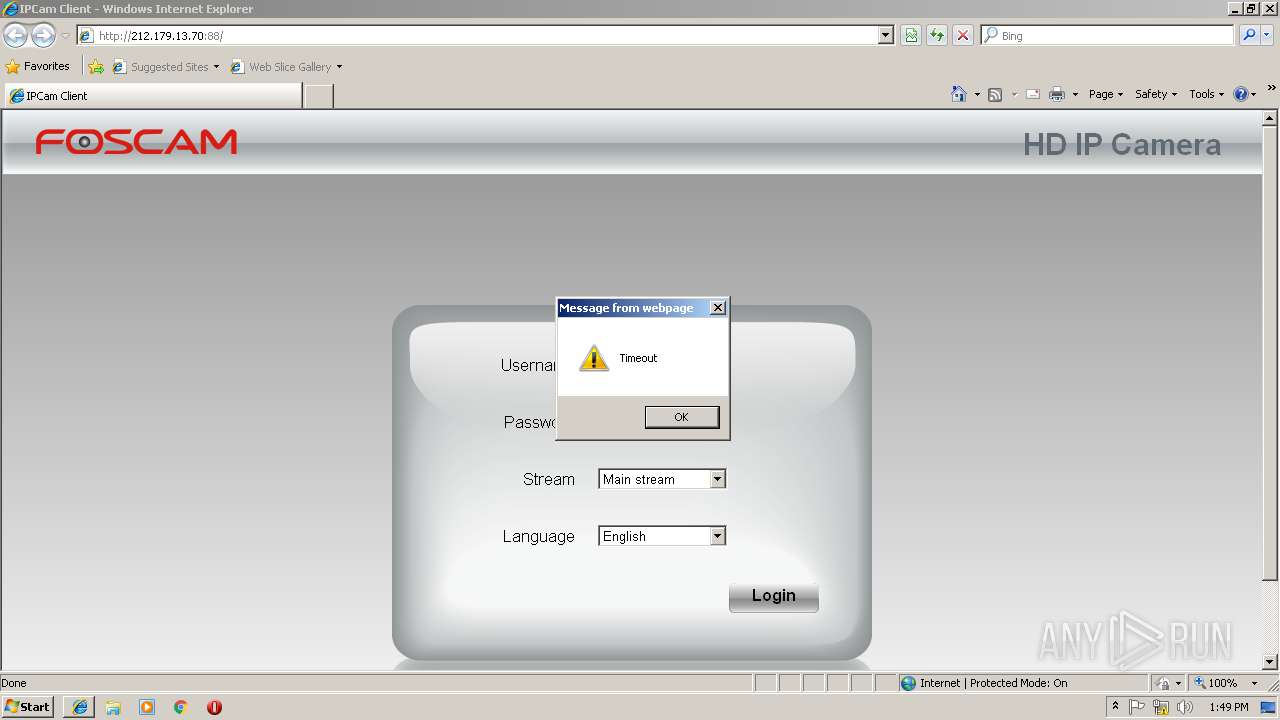Show hidden system tray icons
Viewport: 1280px width, 720px height.
[x=1115, y=707]
